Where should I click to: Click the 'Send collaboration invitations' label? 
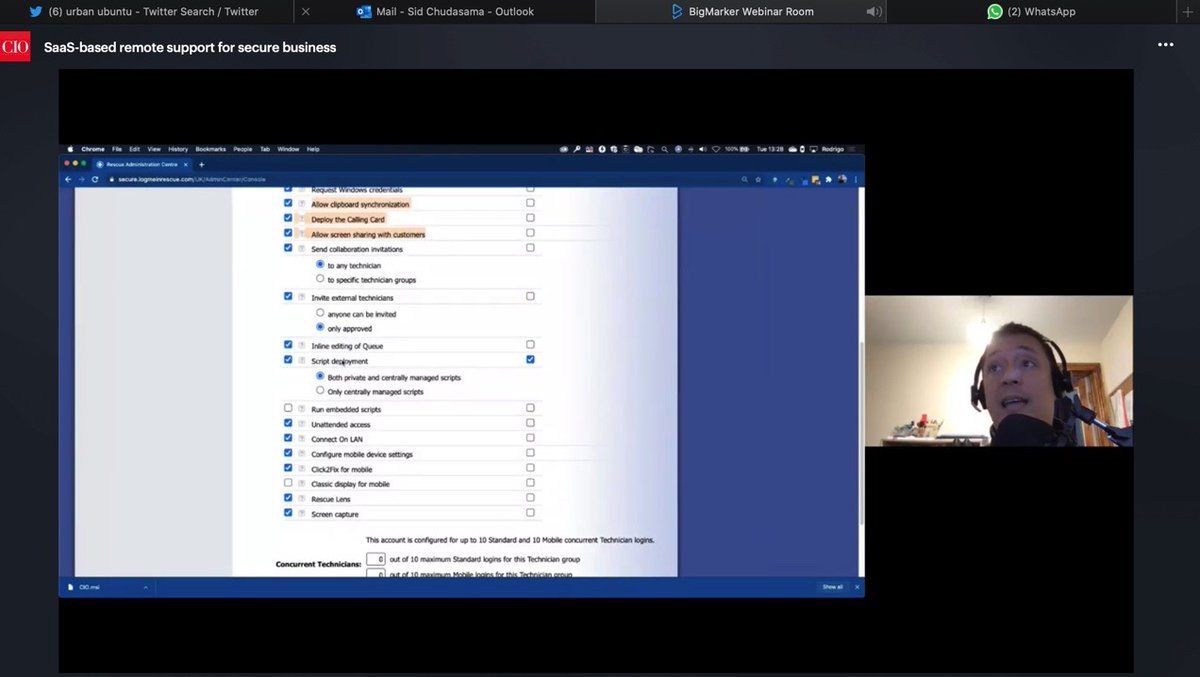357,248
